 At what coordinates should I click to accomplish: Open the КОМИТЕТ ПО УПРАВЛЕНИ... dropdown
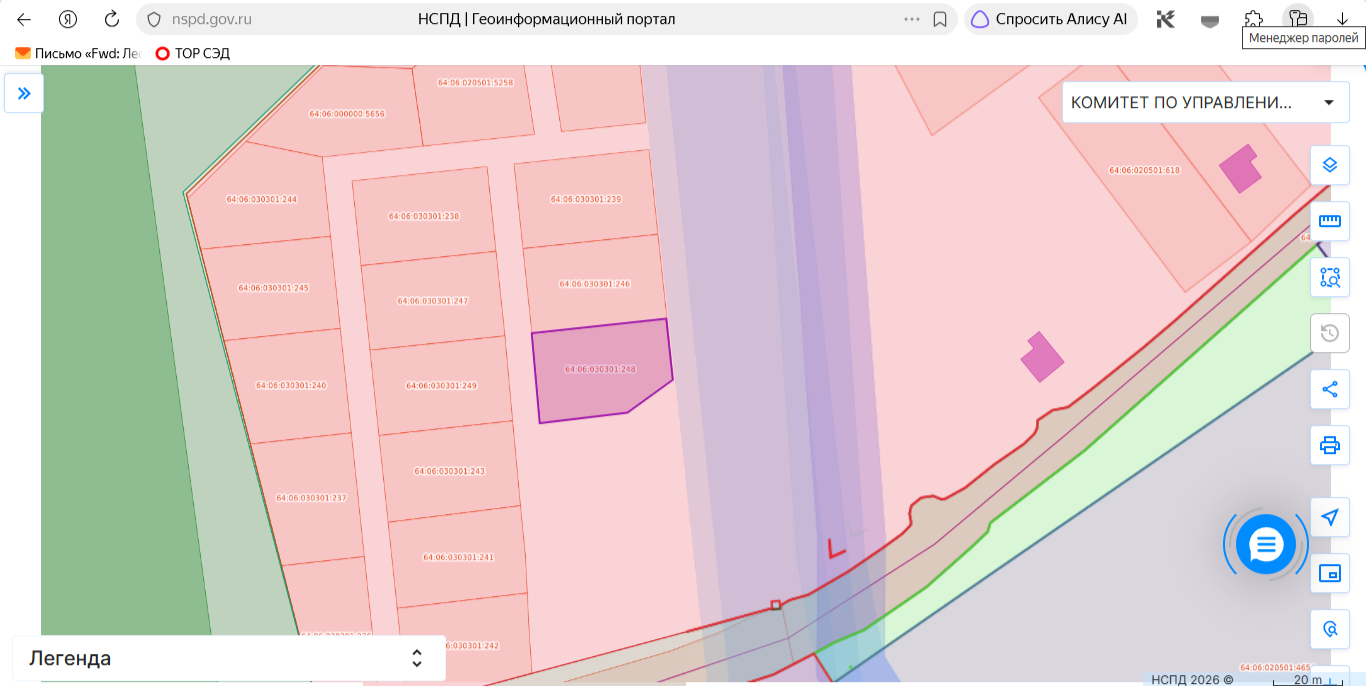tap(1204, 102)
